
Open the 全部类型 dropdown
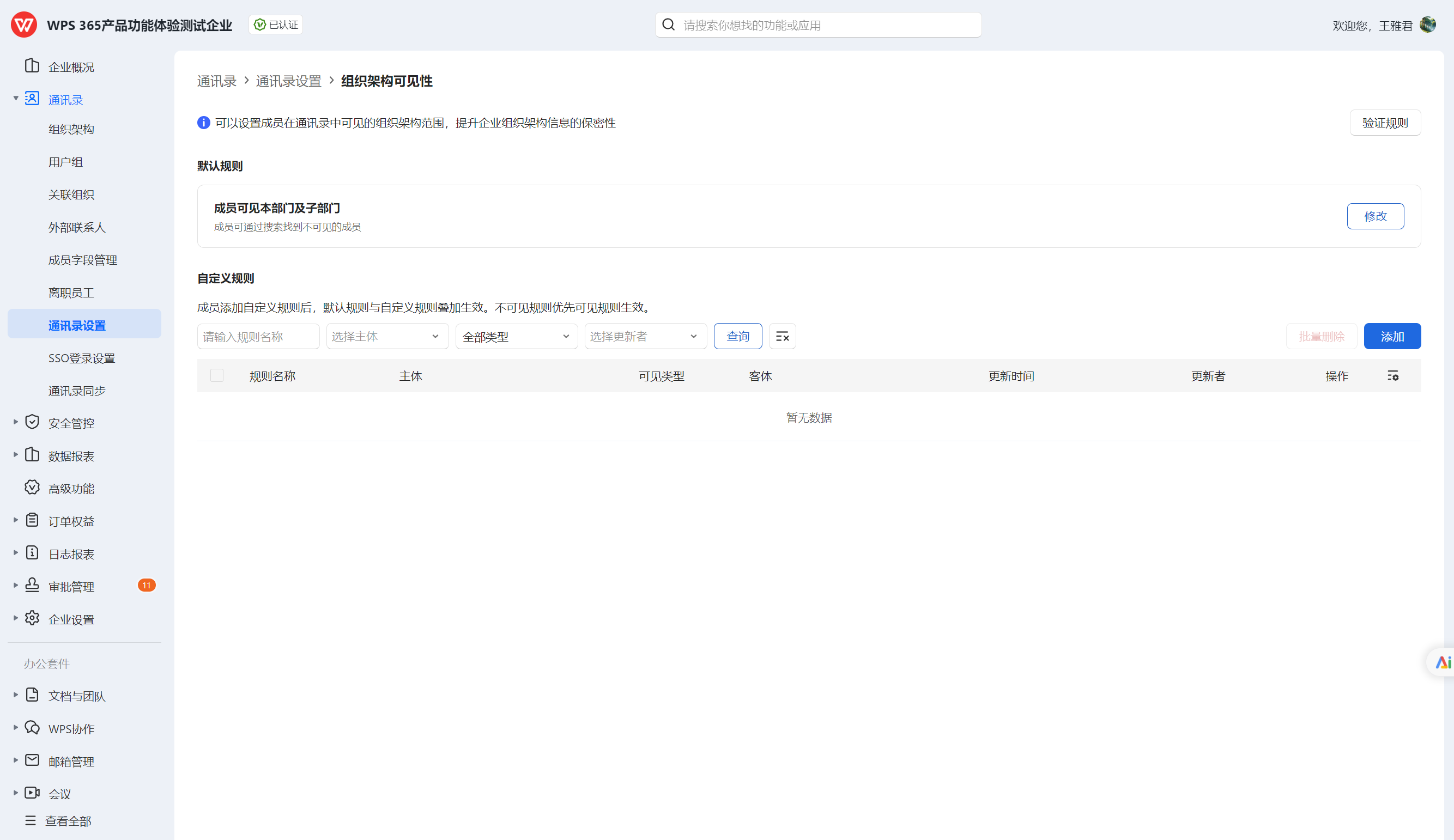click(516, 336)
